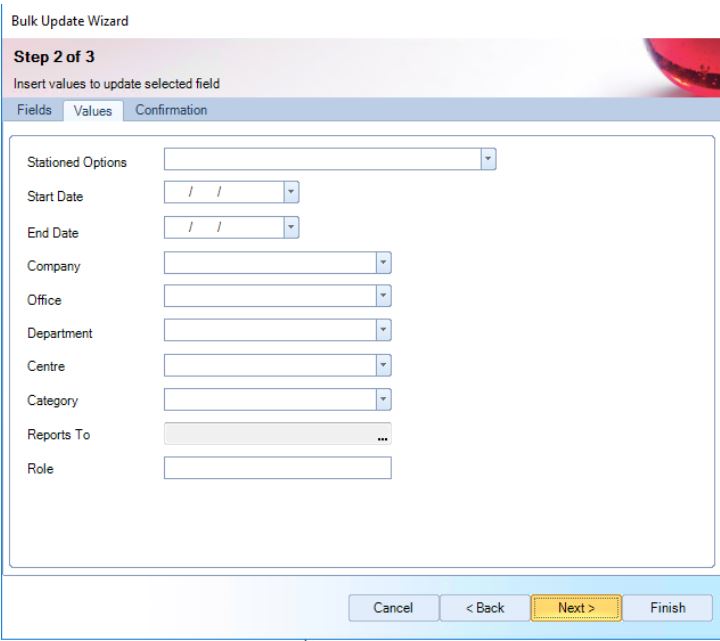Click the 'Company' label text
Image resolution: width=720 pixels, height=641 pixels.
click(x=54, y=266)
